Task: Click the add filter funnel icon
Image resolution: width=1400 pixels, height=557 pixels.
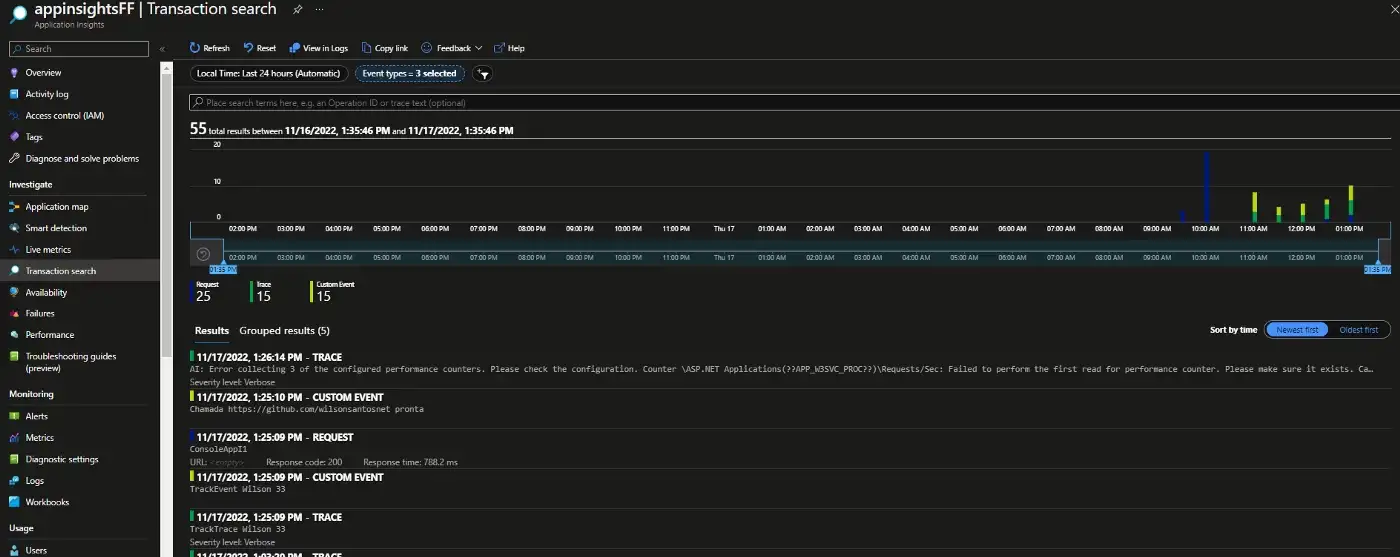Action: tap(482, 74)
